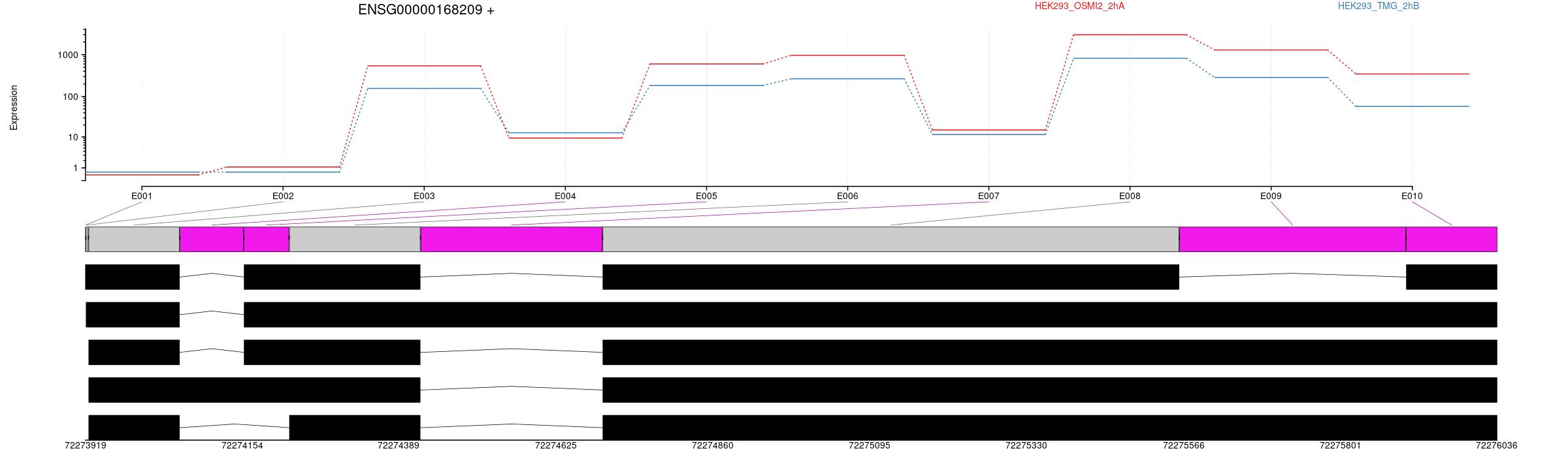Select the genomic coordinate 72274389
Screen dimensions: 1568x457
399,445
